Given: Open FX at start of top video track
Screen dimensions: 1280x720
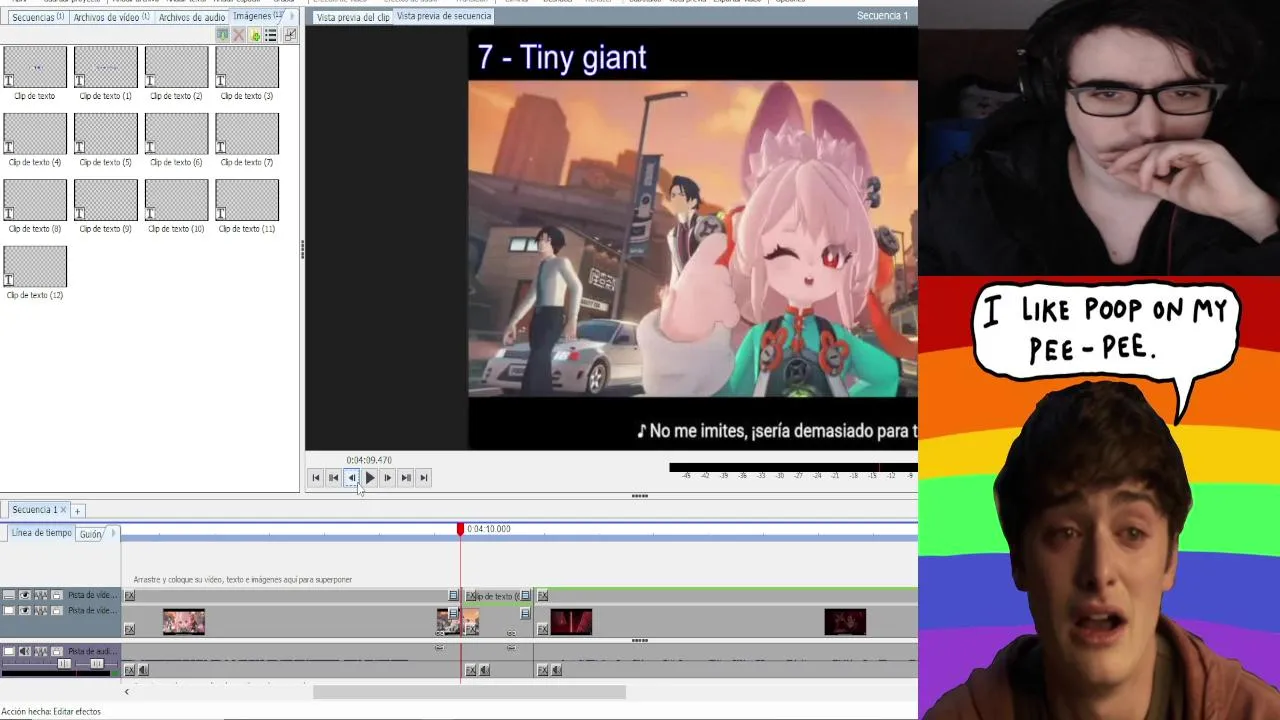Looking at the screenshot, I should [129, 596].
